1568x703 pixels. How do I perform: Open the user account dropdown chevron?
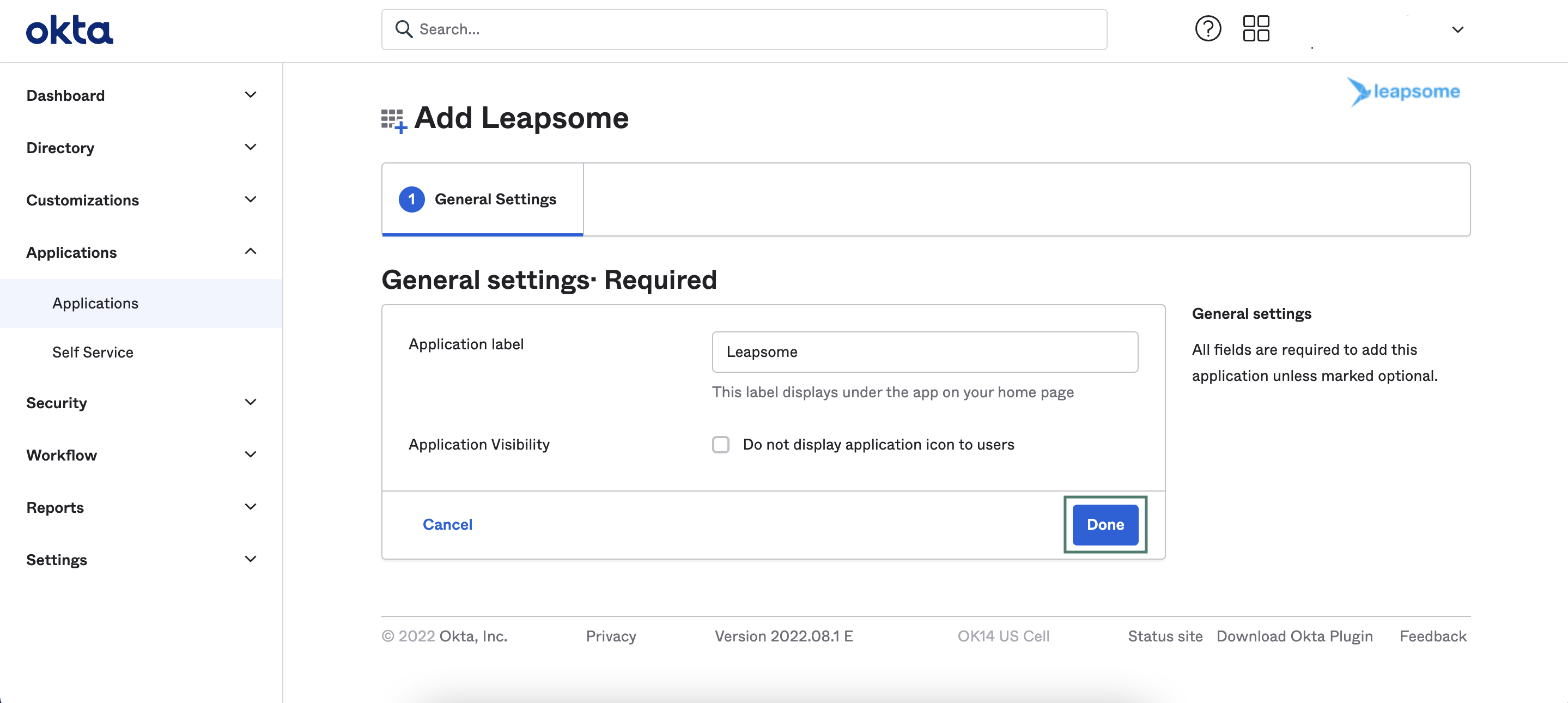click(x=1457, y=30)
